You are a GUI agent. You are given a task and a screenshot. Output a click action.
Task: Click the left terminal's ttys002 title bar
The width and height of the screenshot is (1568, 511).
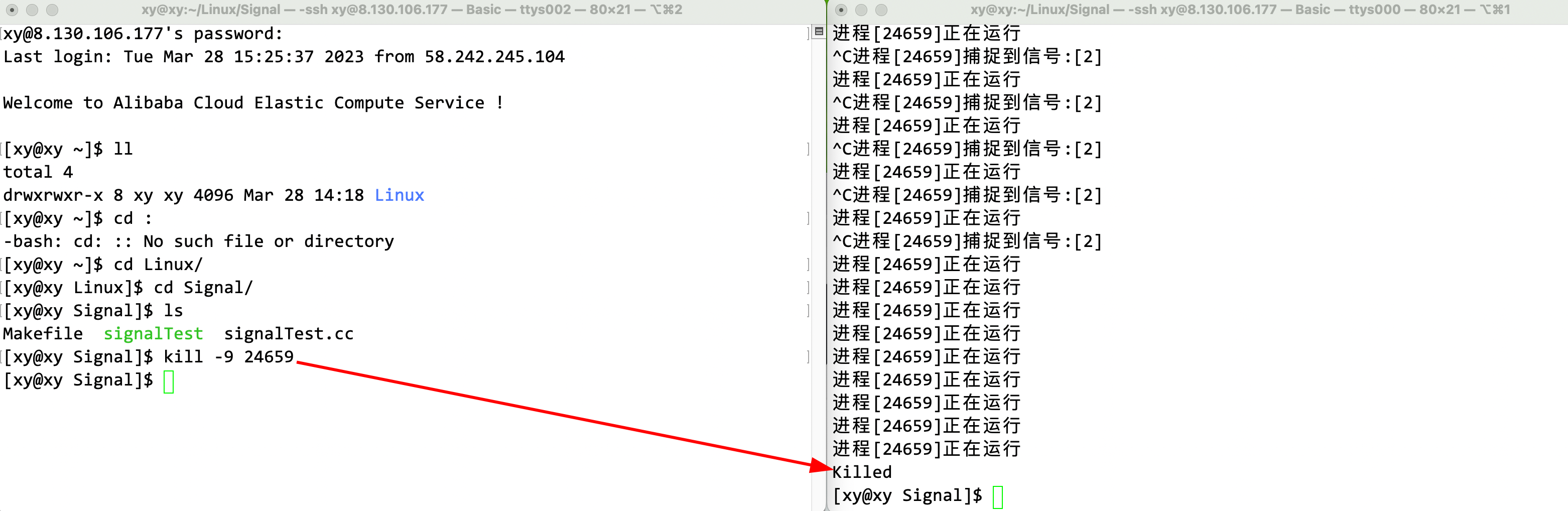tap(412, 10)
